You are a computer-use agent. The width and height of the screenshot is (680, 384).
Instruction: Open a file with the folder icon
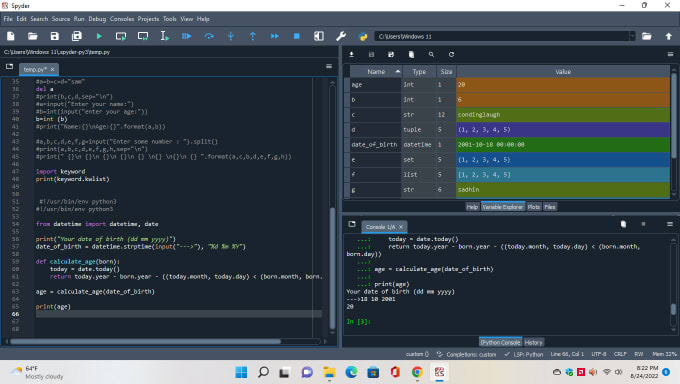click(33, 36)
